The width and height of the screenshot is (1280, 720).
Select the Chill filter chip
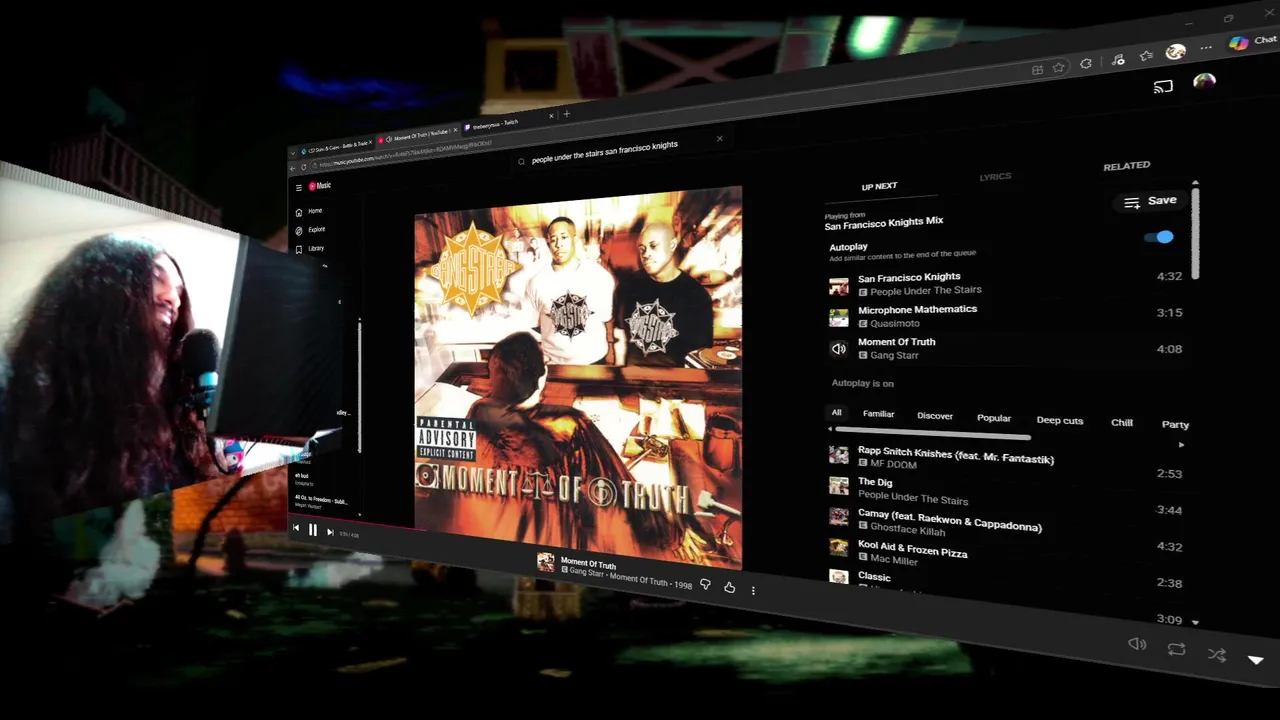pyautogui.click(x=1122, y=422)
